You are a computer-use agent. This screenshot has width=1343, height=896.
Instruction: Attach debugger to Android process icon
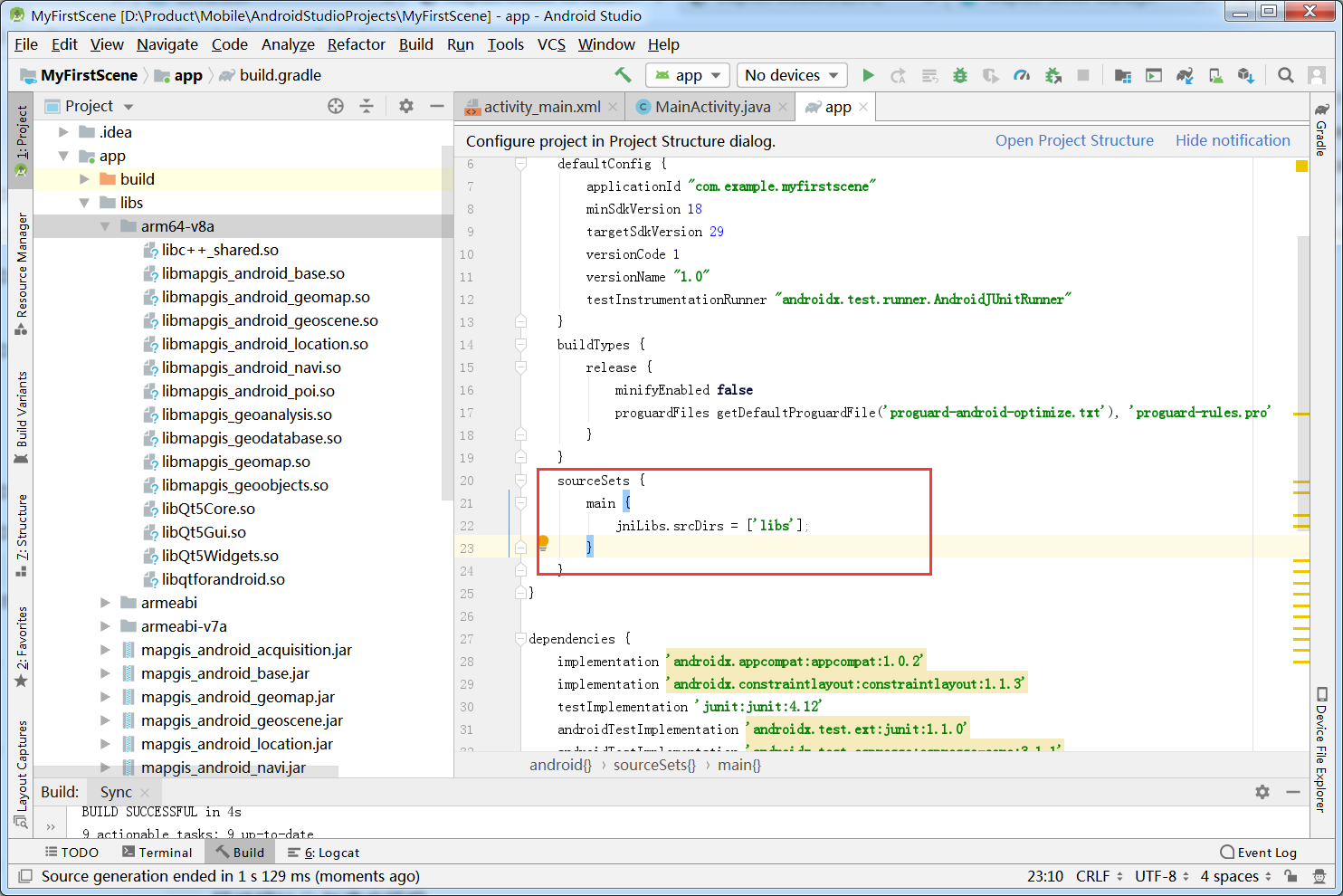1052,75
